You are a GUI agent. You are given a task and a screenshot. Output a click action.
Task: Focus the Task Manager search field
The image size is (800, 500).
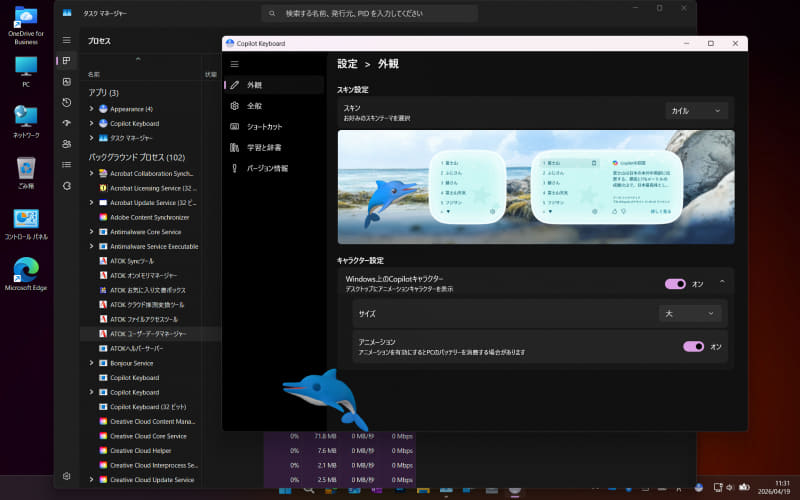369,13
